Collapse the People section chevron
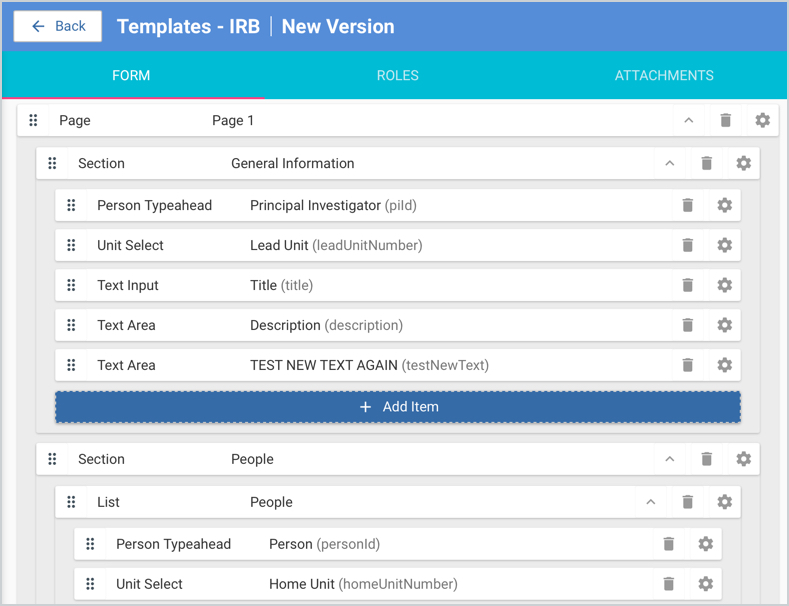Image resolution: width=789 pixels, height=606 pixels. click(669, 459)
